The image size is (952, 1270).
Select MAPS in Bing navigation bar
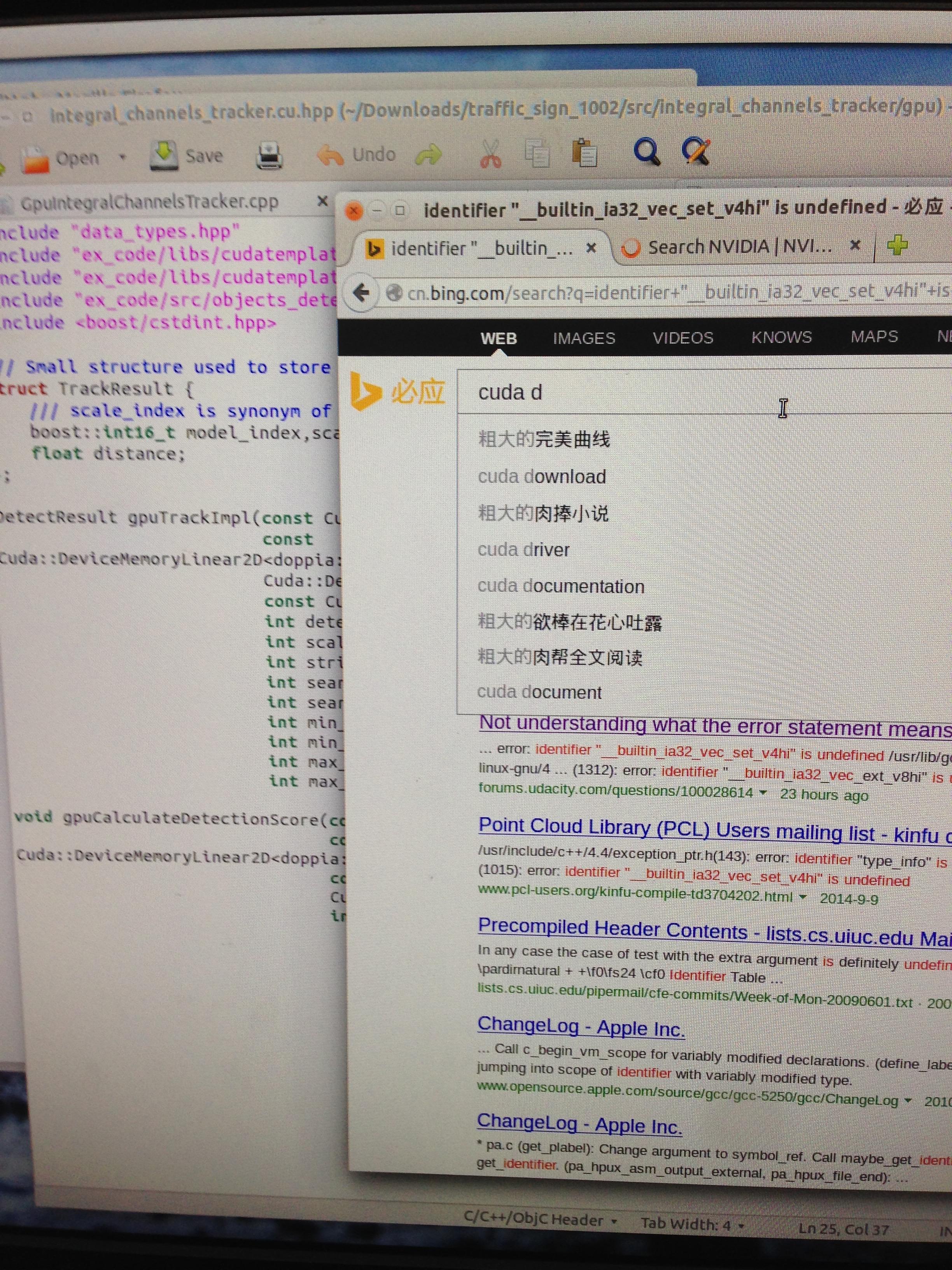pyautogui.click(x=874, y=336)
